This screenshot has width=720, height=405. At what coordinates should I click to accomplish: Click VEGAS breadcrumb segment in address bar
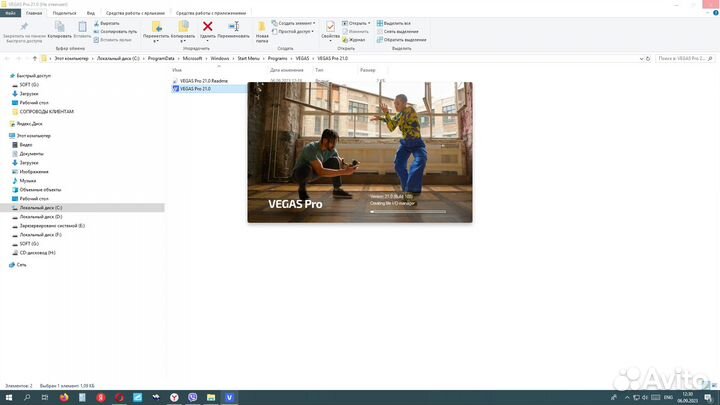302,58
